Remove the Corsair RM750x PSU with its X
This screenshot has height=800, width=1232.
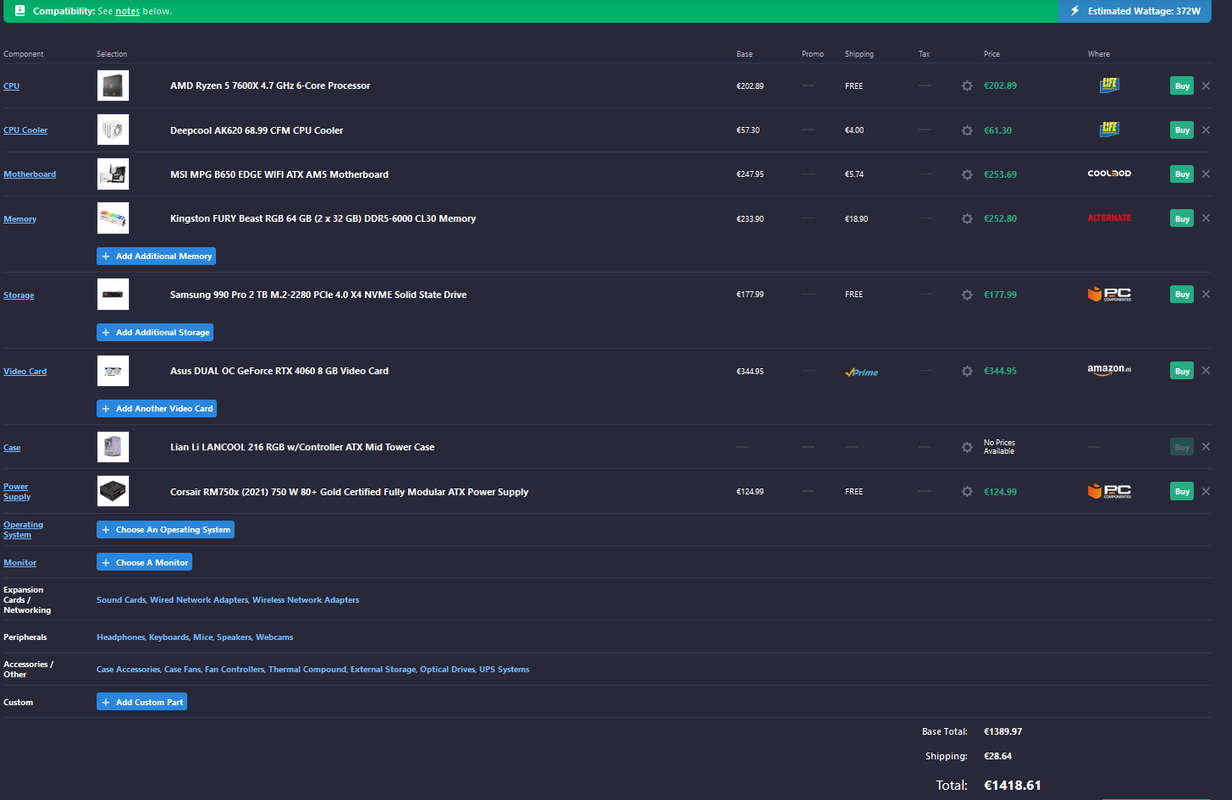(x=1206, y=492)
